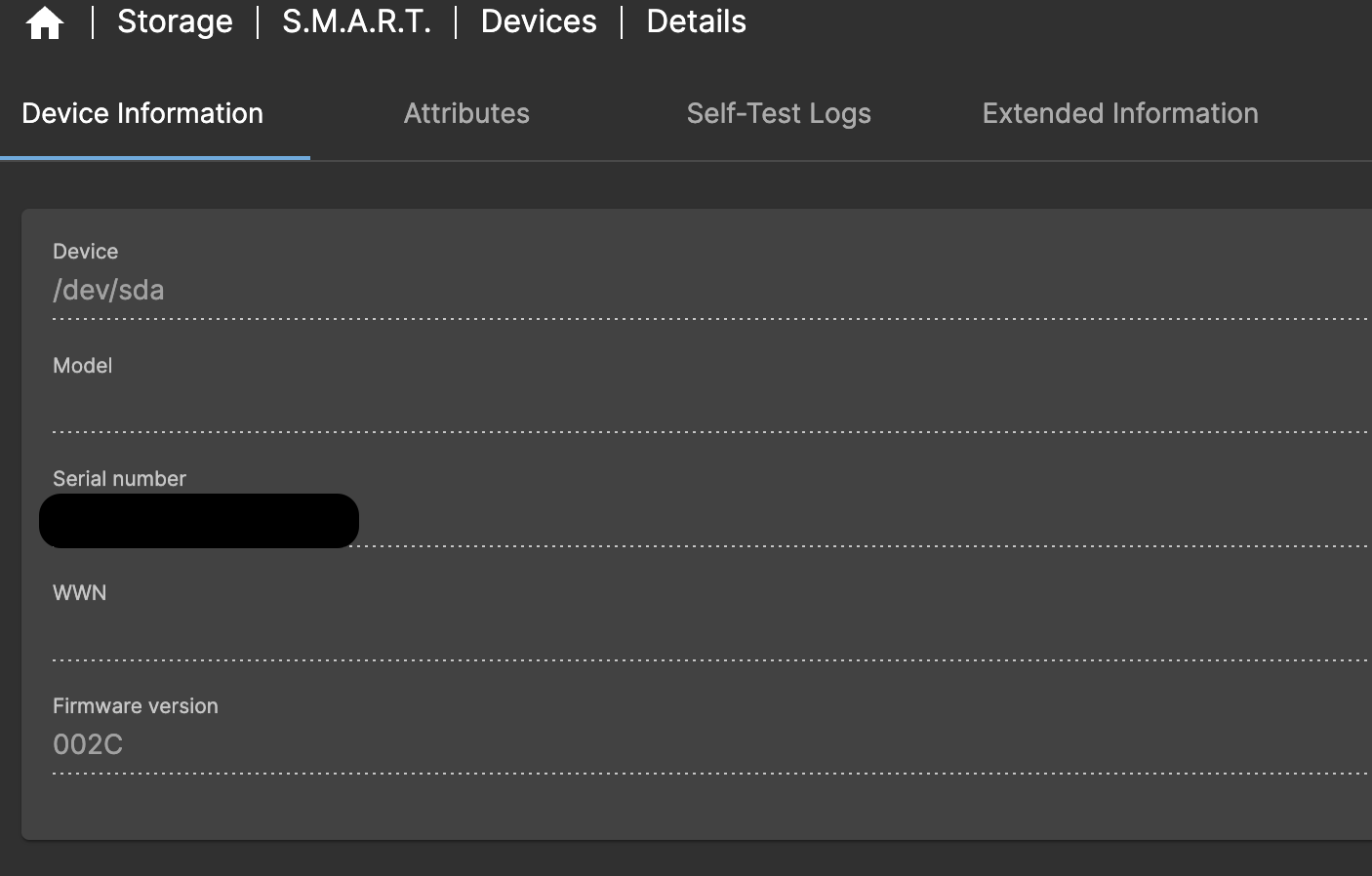Click the Firmware version label
Image resolution: width=1372 pixels, height=876 pixels.
point(135,705)
